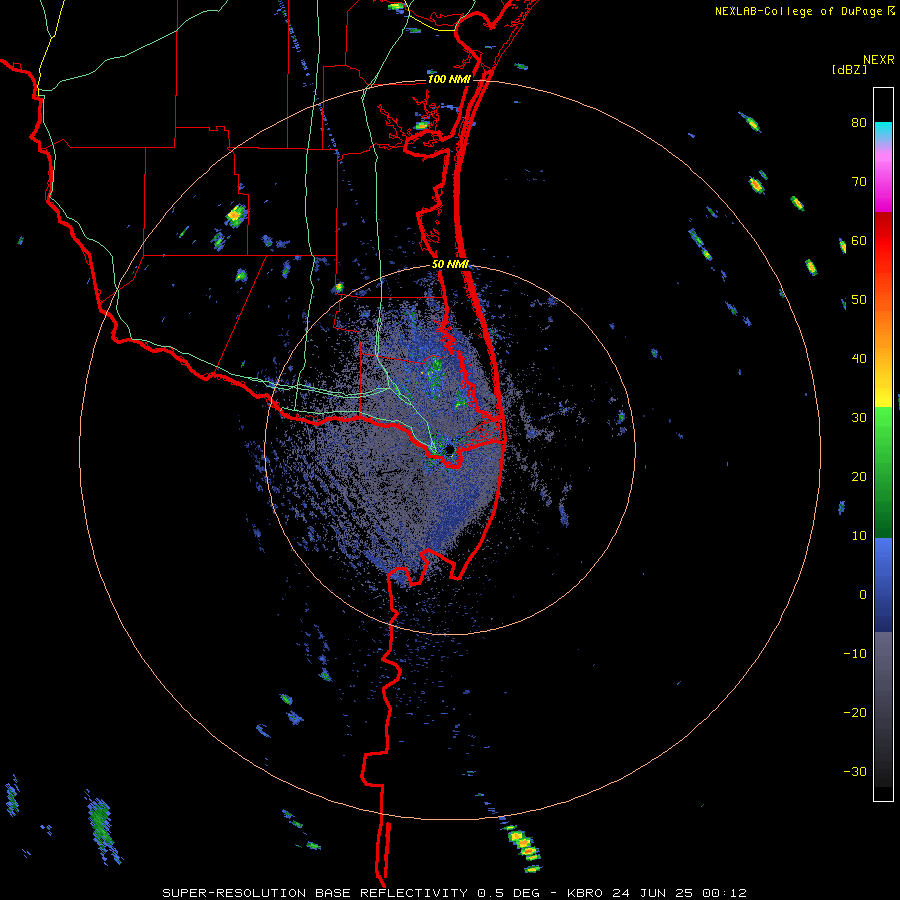Click the 60 value on the dBZ scale
This screenshot has width=900, height=900.
(859, 240)
